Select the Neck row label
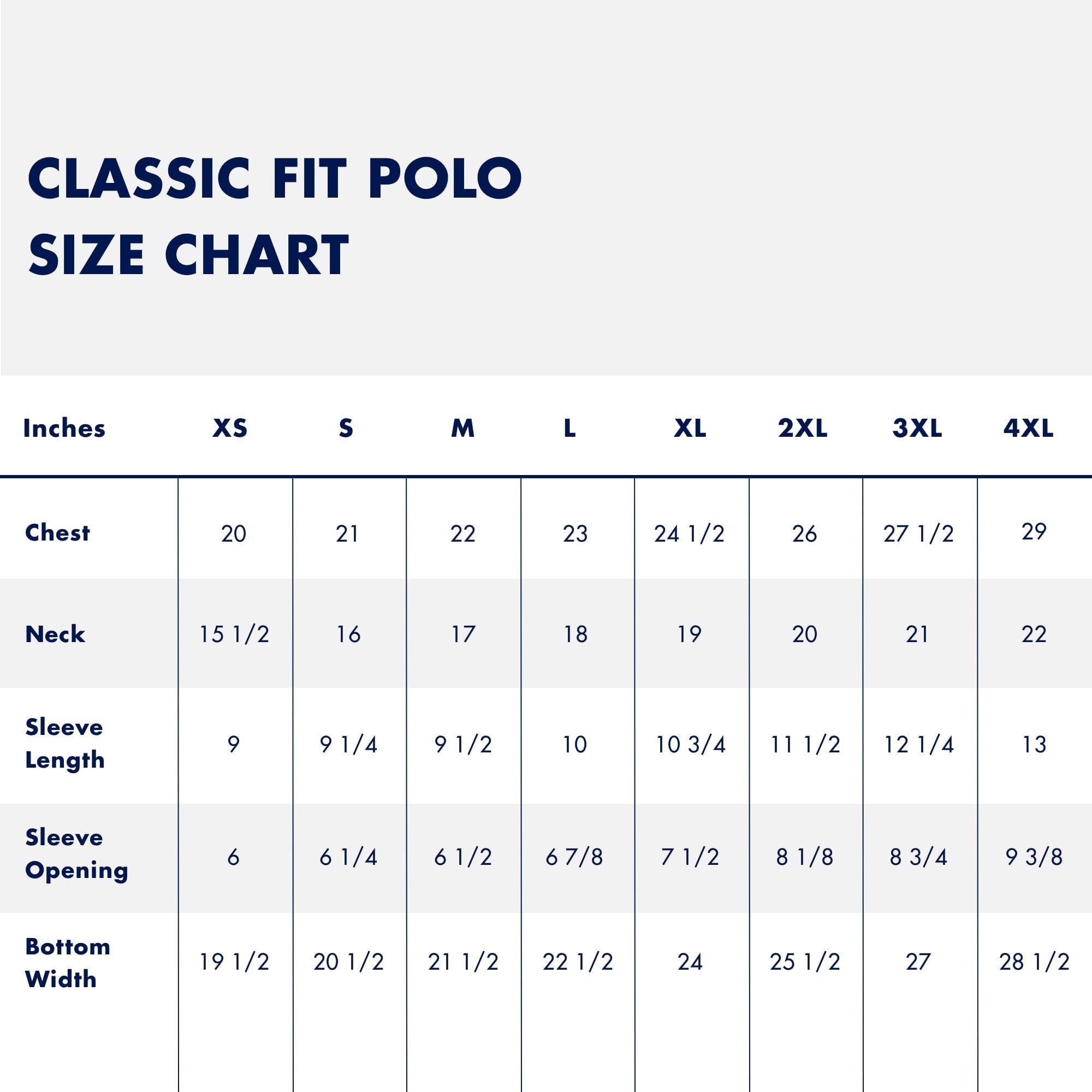The image size is (1092, 1092). point(55,634)
